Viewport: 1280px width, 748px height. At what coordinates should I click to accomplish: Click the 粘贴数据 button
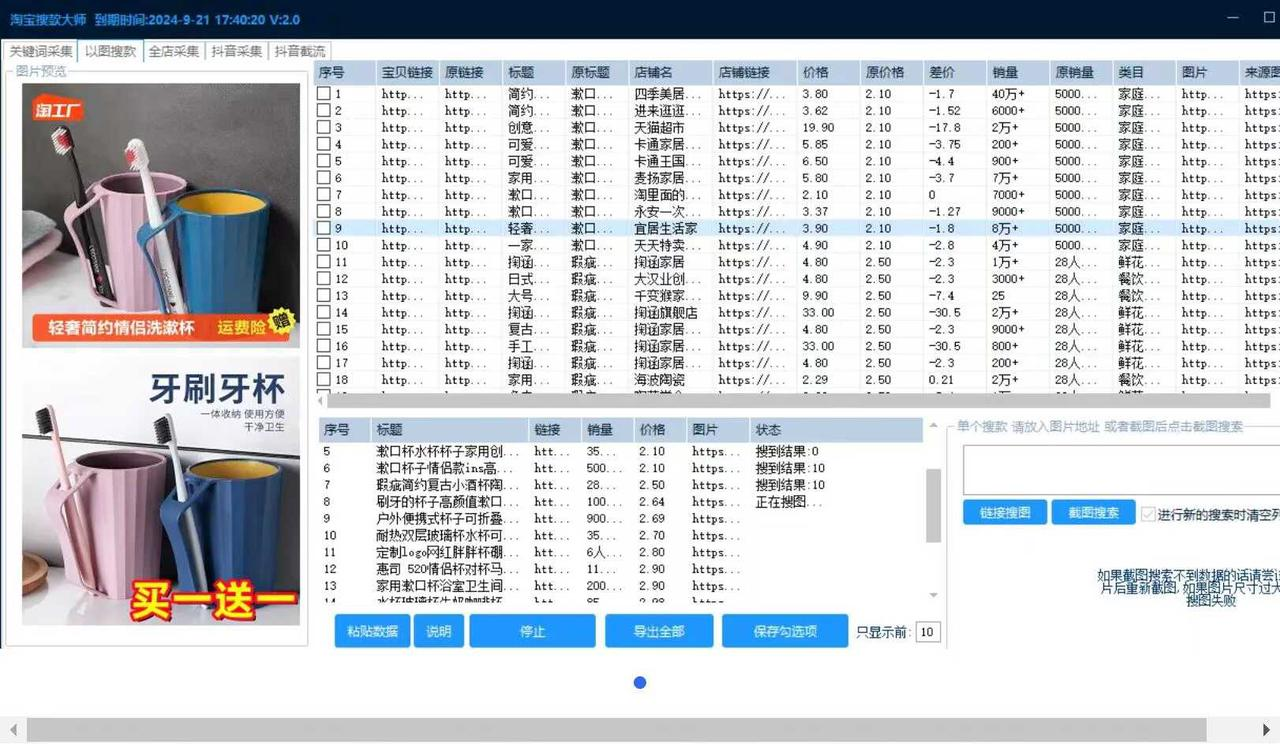tap(372, 631)
